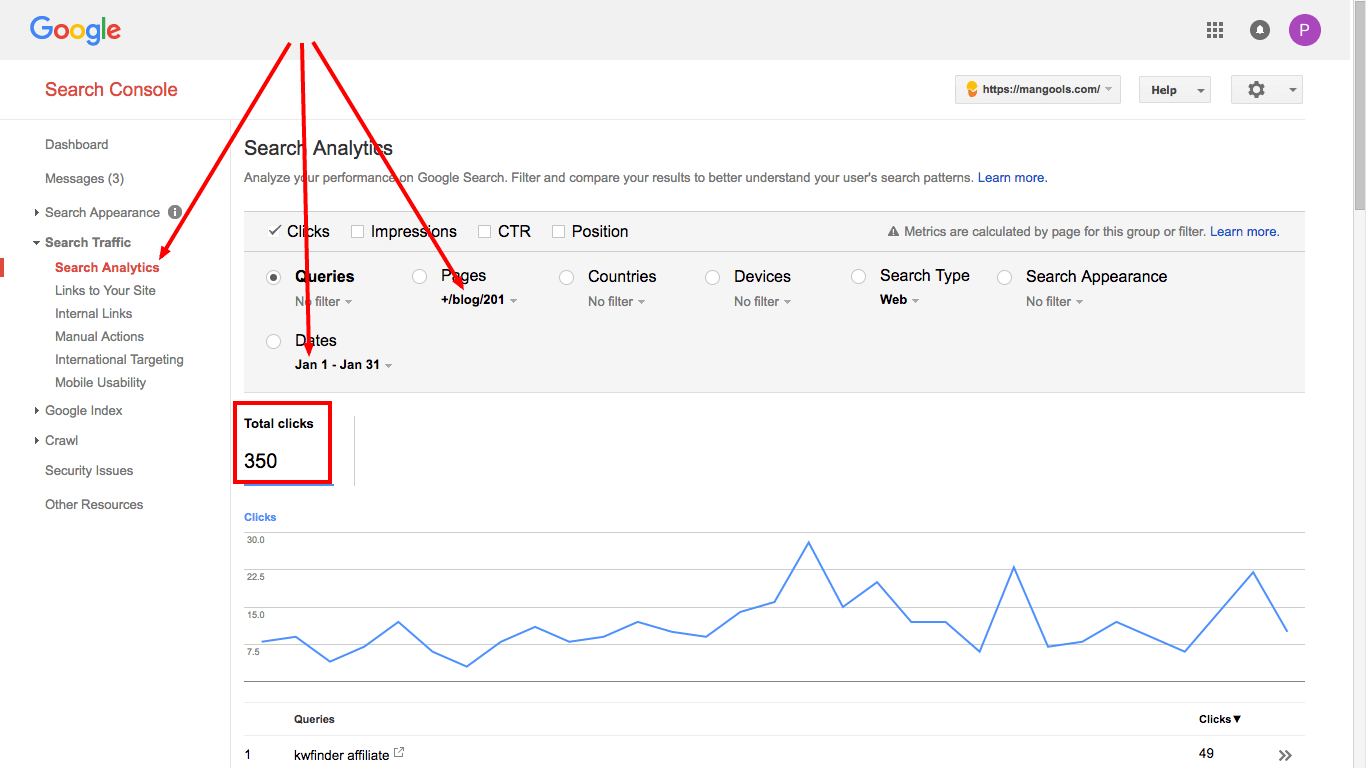1366x768 pixels.
Task: Open the +/blog/201 Pages filter dropdown
Action: click(478, 299)
